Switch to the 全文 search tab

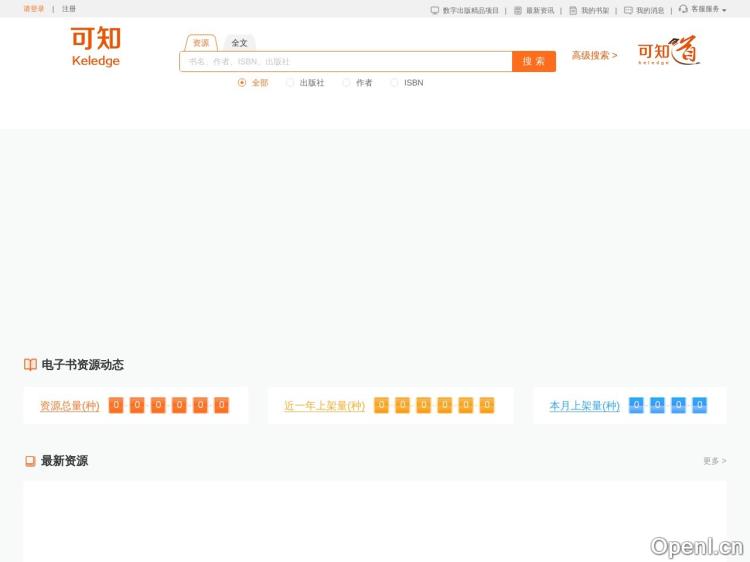pos(239,43)
